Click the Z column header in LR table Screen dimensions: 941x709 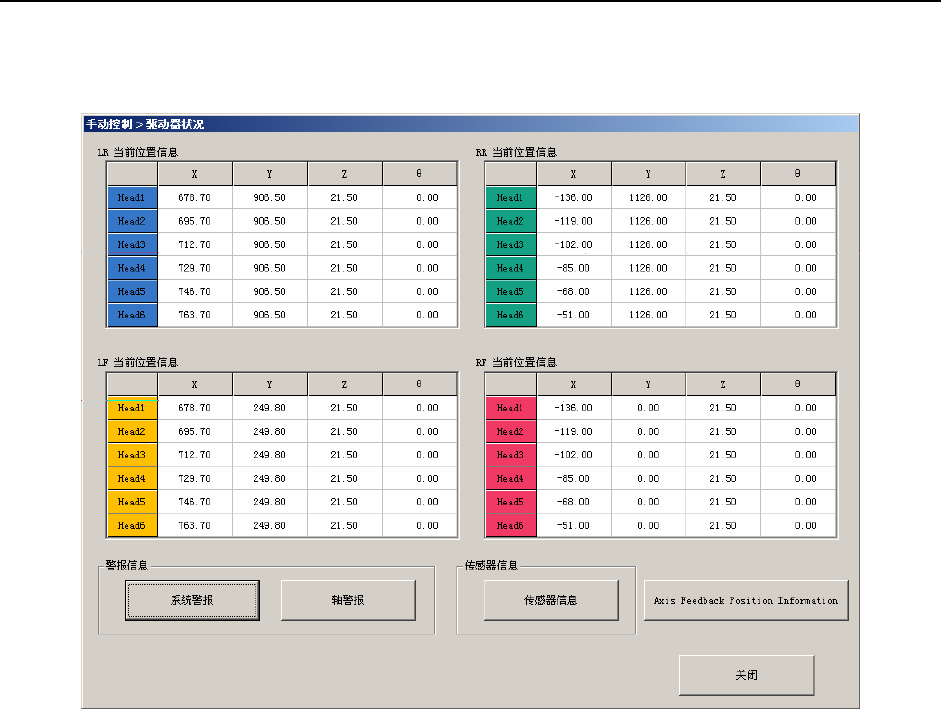pyautogui.click(x=344, y=174)
